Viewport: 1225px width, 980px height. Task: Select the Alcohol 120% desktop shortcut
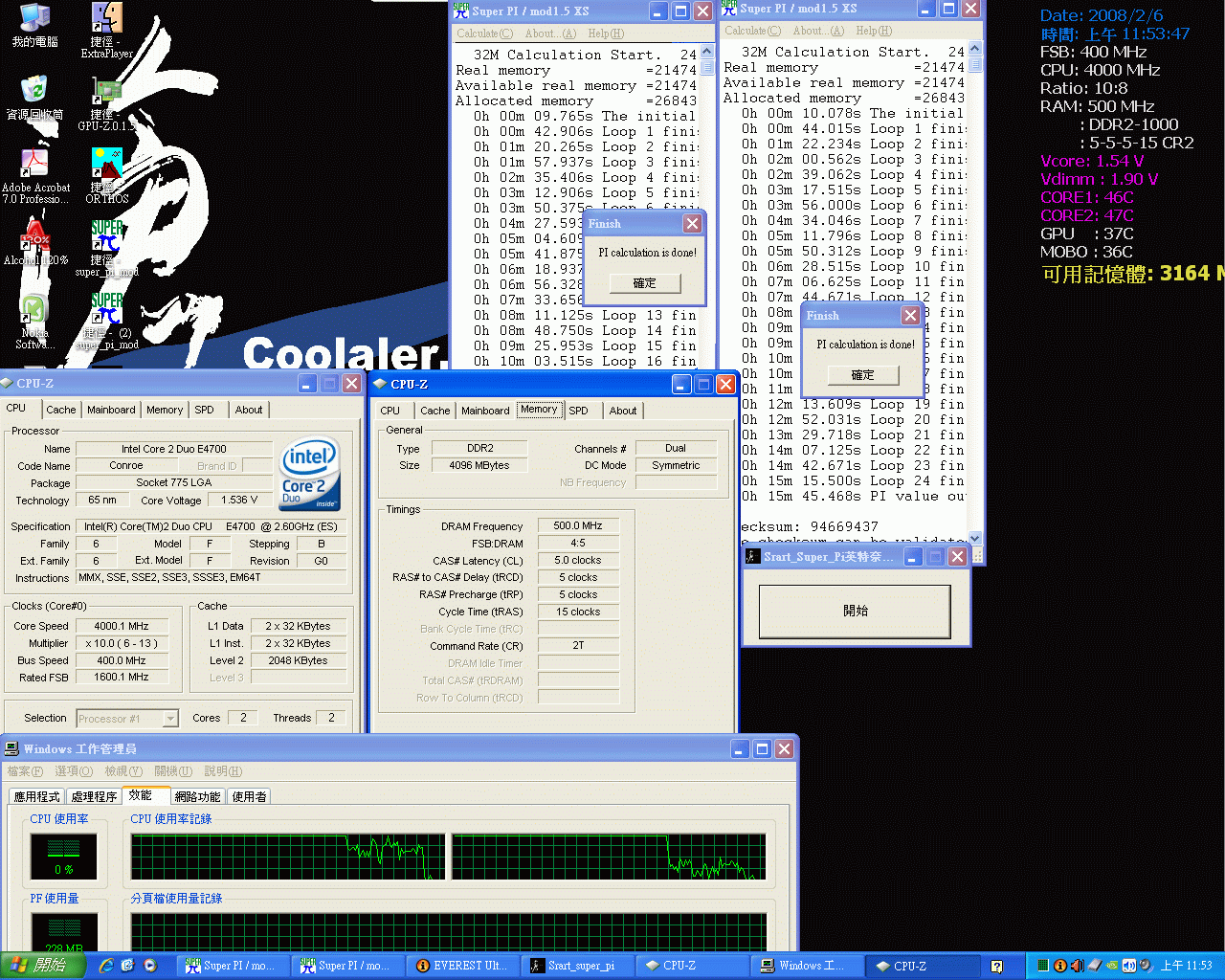point(34,236)
